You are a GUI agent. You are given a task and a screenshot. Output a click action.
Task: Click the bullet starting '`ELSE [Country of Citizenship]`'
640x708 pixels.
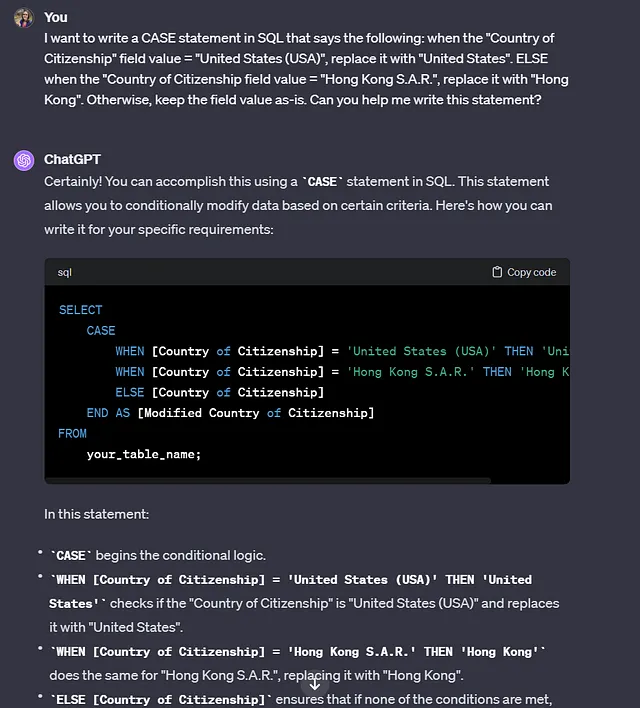(x=300, y=699)
